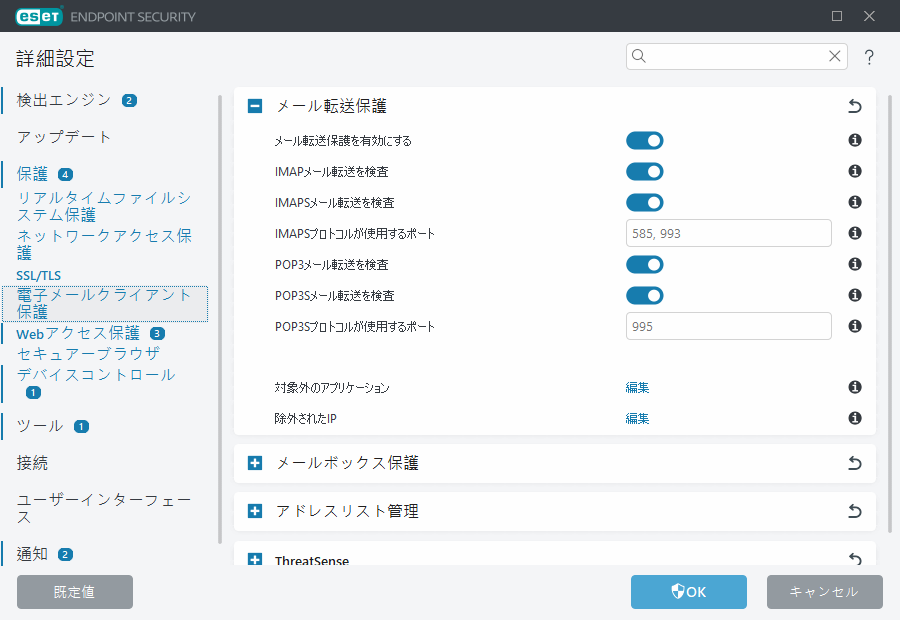Select Webアクセス保護 in the sidebar
Screen dimensions: 900x620
coord(78,333)
